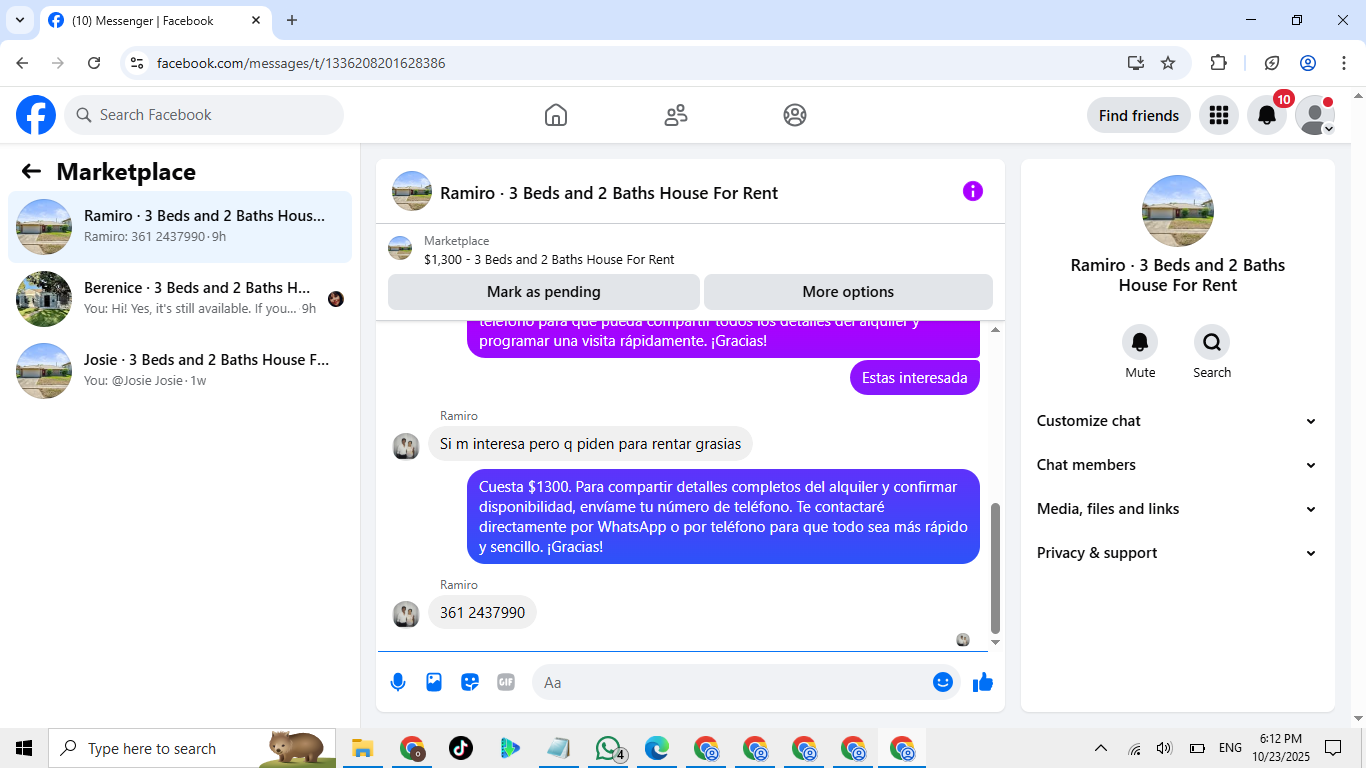Open the Windows Start menu
This screenshot has width=1366, height=768.
[24, 748]
